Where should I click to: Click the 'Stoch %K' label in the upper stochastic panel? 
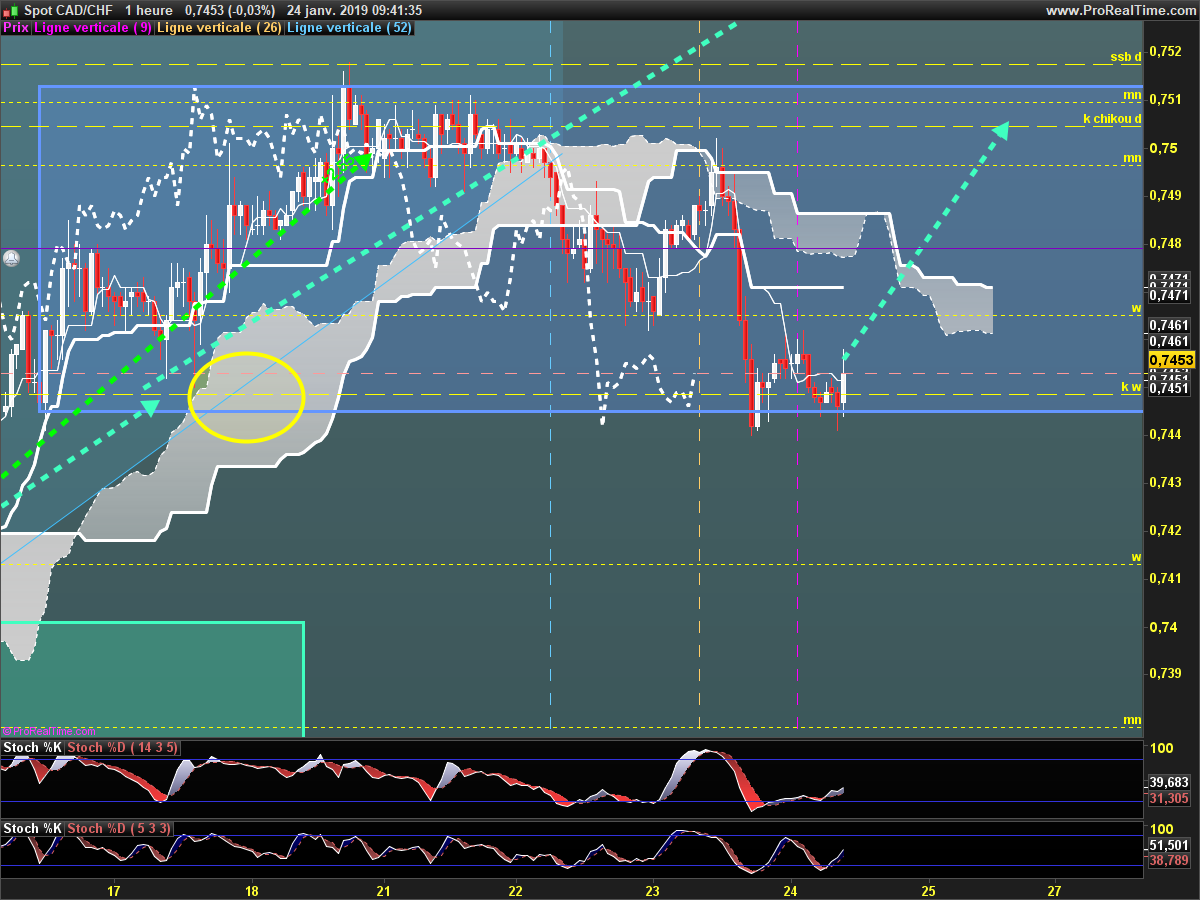point(33,748)
